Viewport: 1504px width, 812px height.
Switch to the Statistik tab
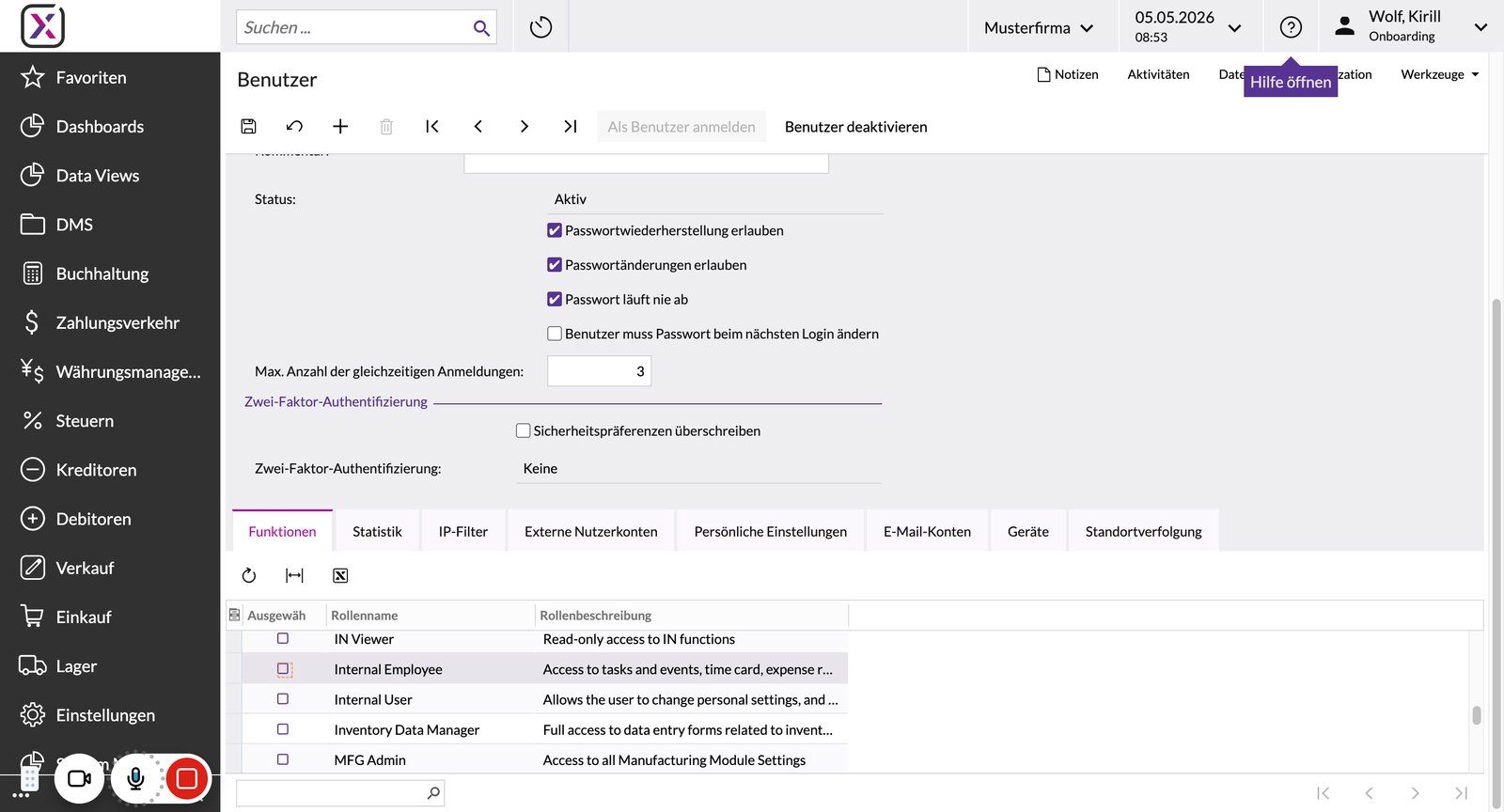click(377, 532)
